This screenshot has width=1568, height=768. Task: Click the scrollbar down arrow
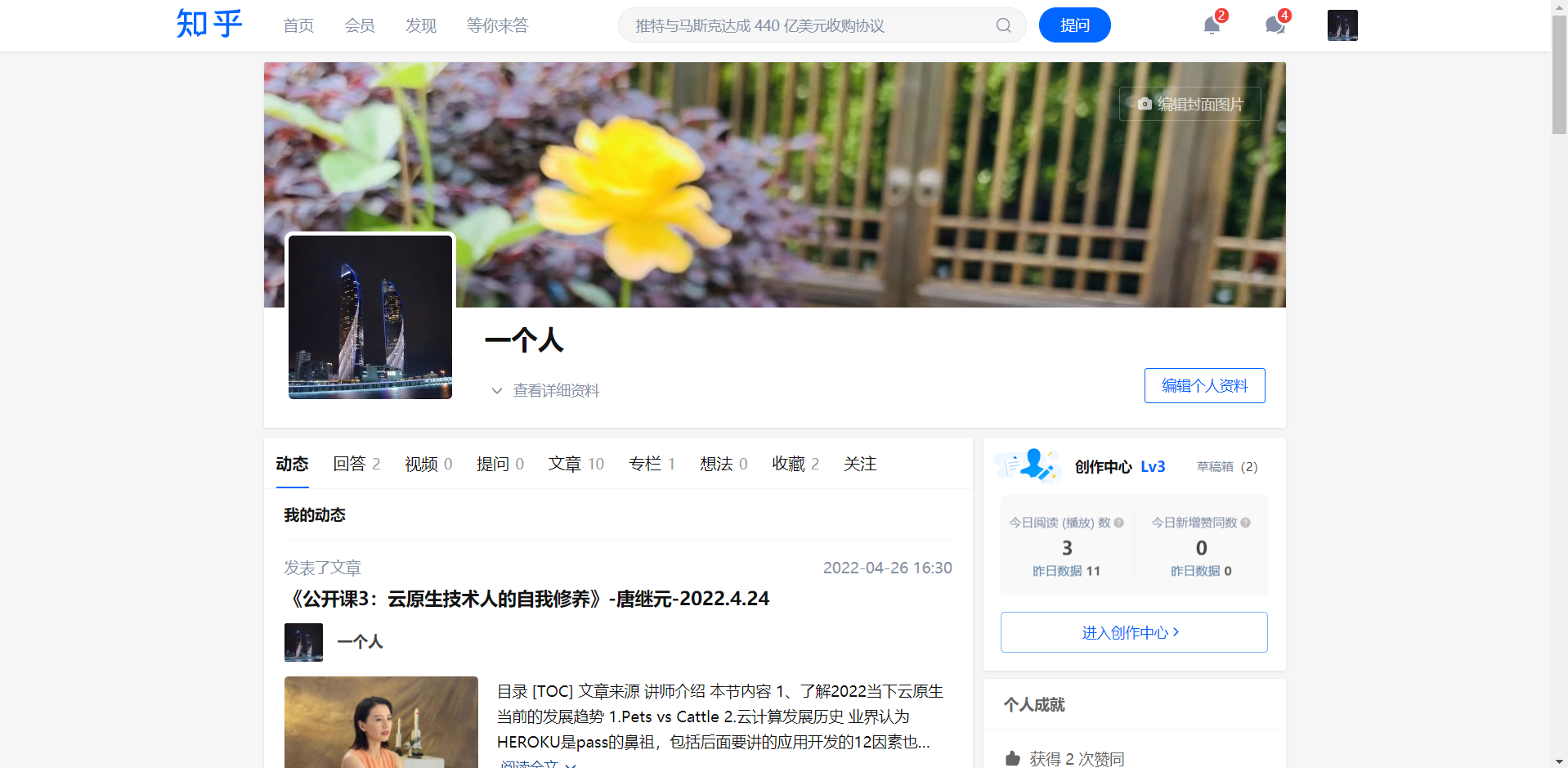tap(1559, 761)
